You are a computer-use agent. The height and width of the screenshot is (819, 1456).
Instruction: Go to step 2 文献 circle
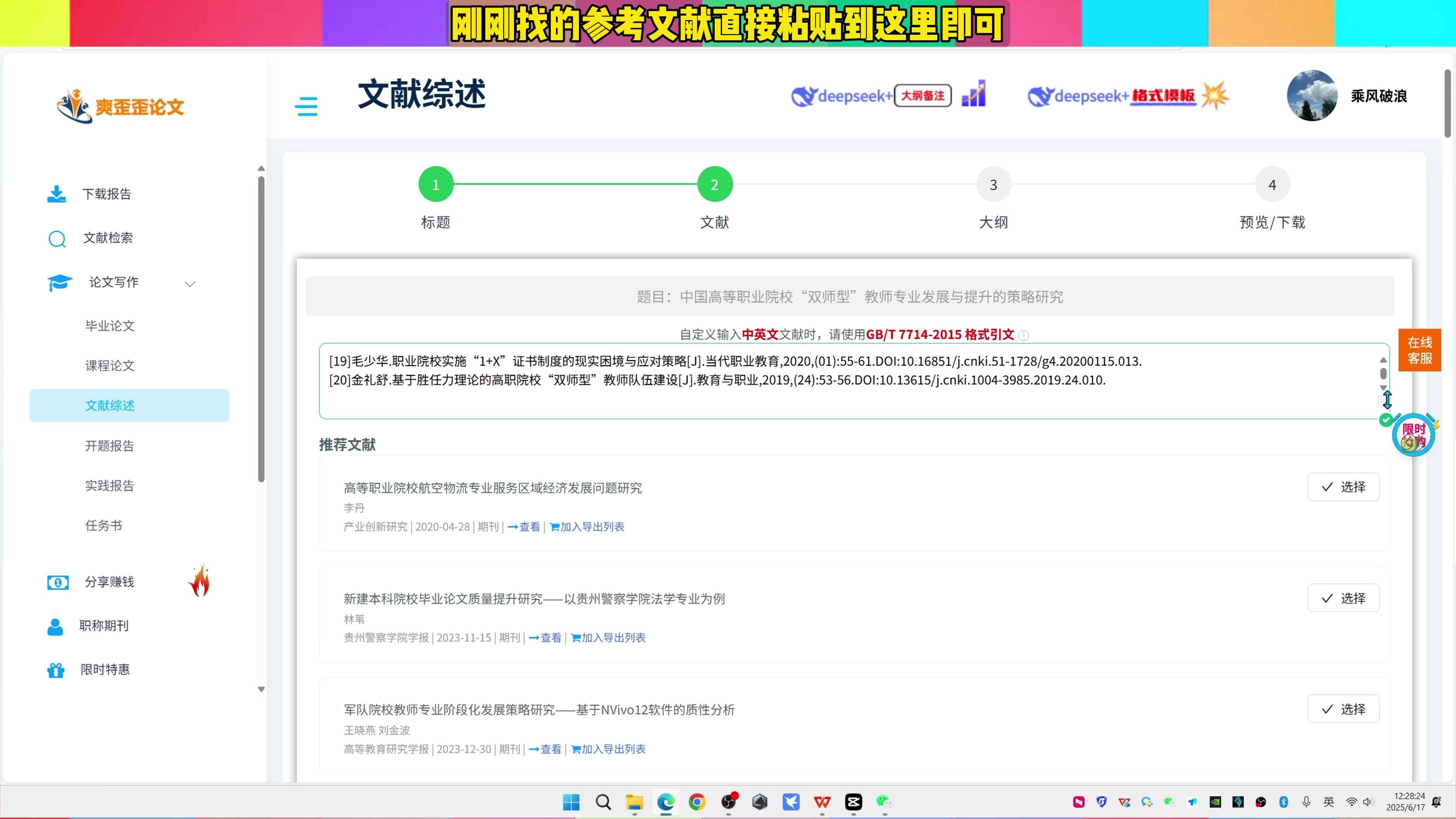tap(714, 184)
